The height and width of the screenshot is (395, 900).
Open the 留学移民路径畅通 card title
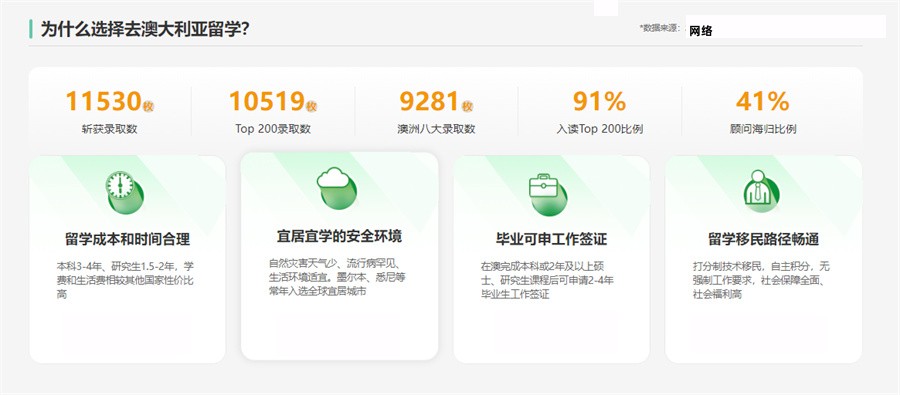(763, 239)
